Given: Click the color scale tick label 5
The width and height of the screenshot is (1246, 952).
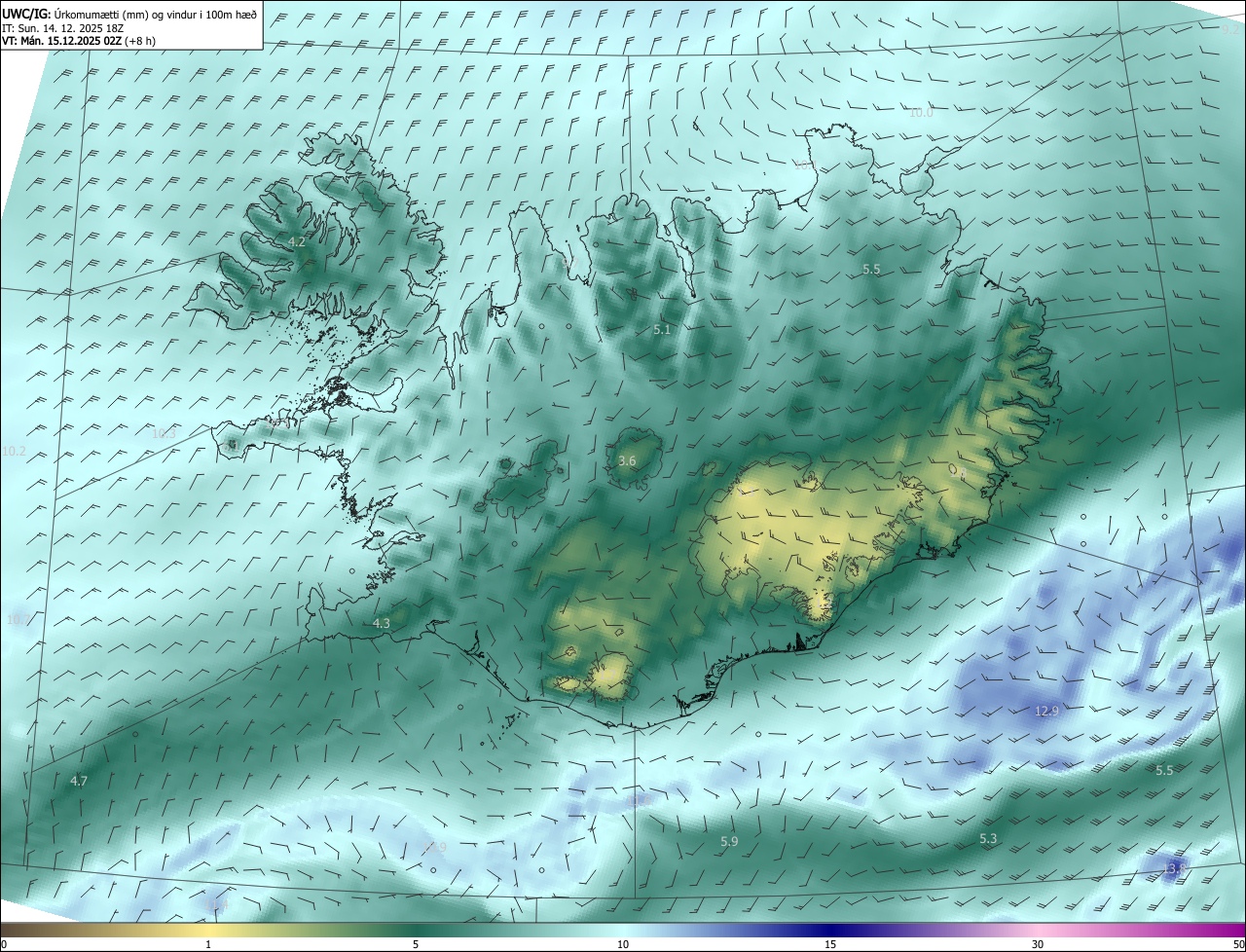Looking at the screenshot, I should (416, 945).
